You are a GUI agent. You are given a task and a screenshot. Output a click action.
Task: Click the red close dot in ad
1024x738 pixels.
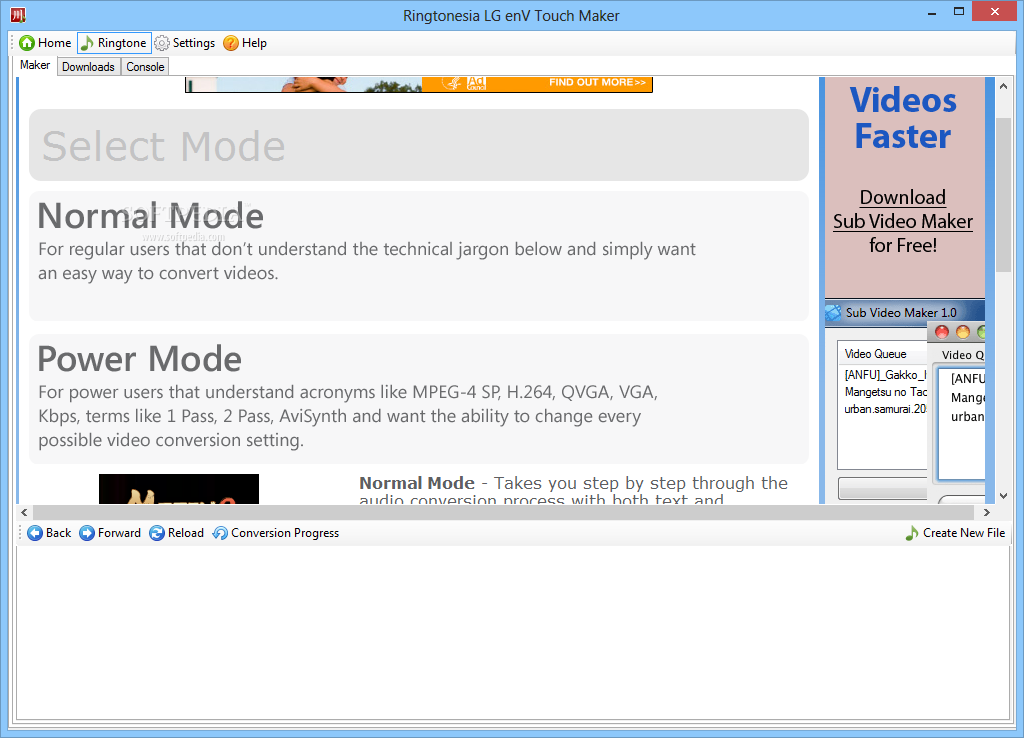(942, 332)
